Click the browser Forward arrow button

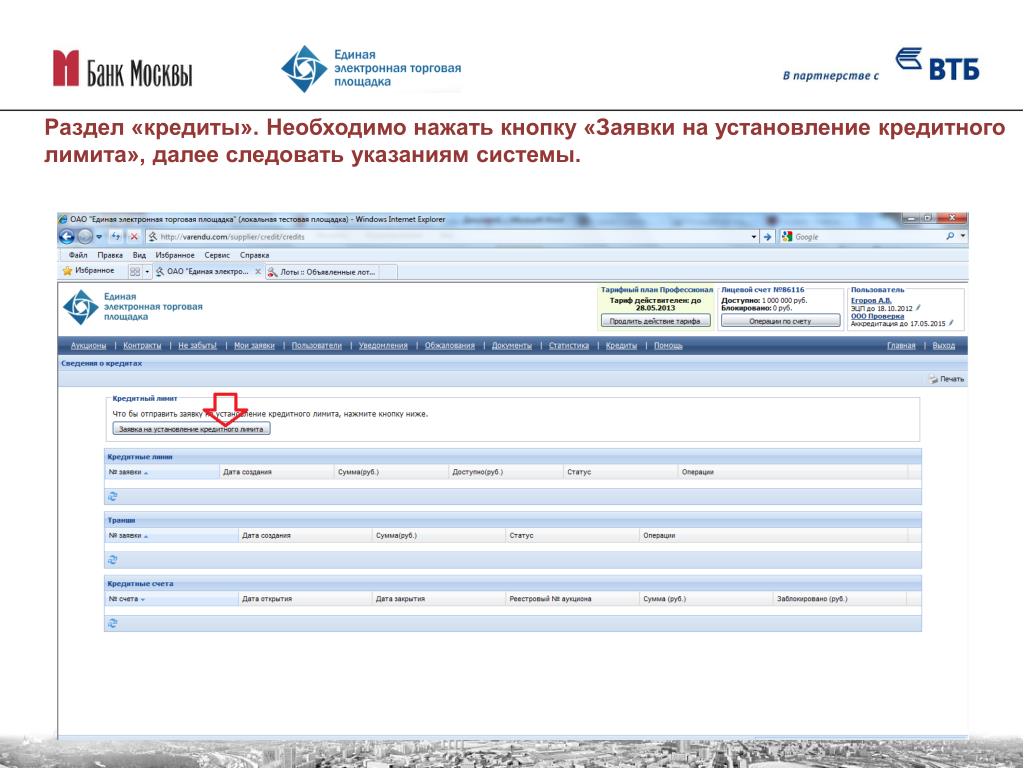85,236
